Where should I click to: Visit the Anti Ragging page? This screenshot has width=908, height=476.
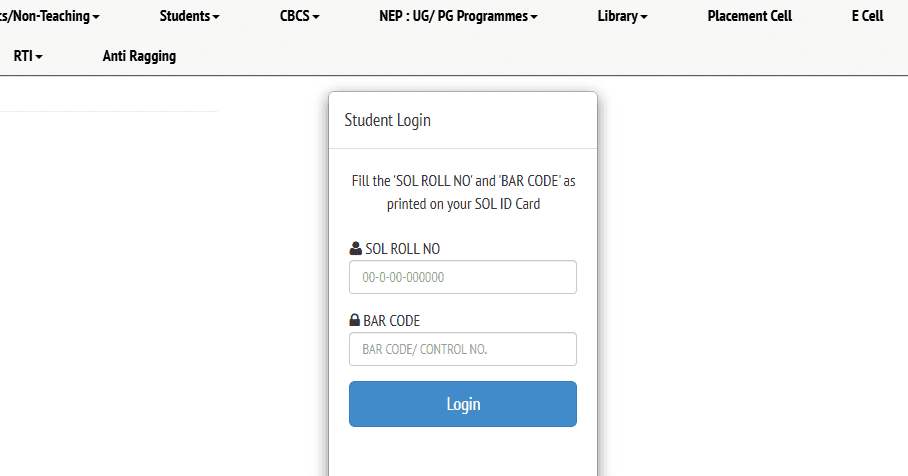139,57
